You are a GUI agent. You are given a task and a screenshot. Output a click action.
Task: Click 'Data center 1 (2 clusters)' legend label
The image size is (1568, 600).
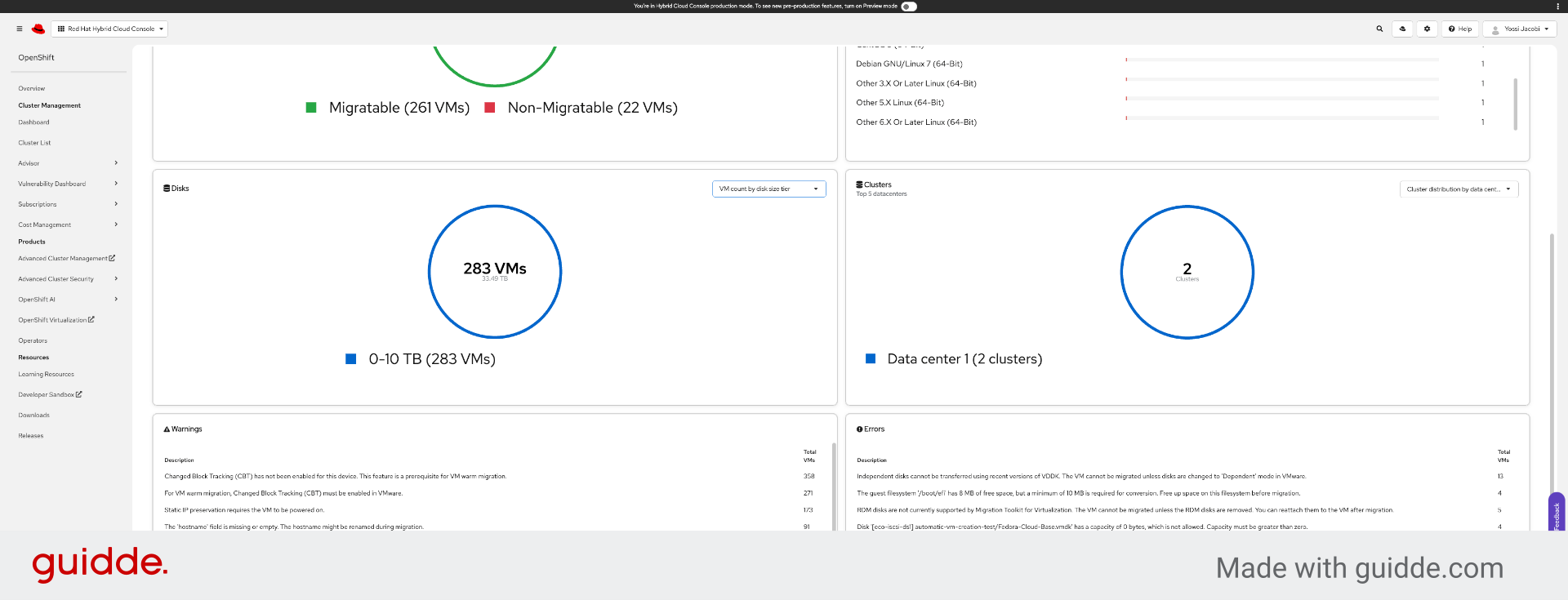point(964,359)
